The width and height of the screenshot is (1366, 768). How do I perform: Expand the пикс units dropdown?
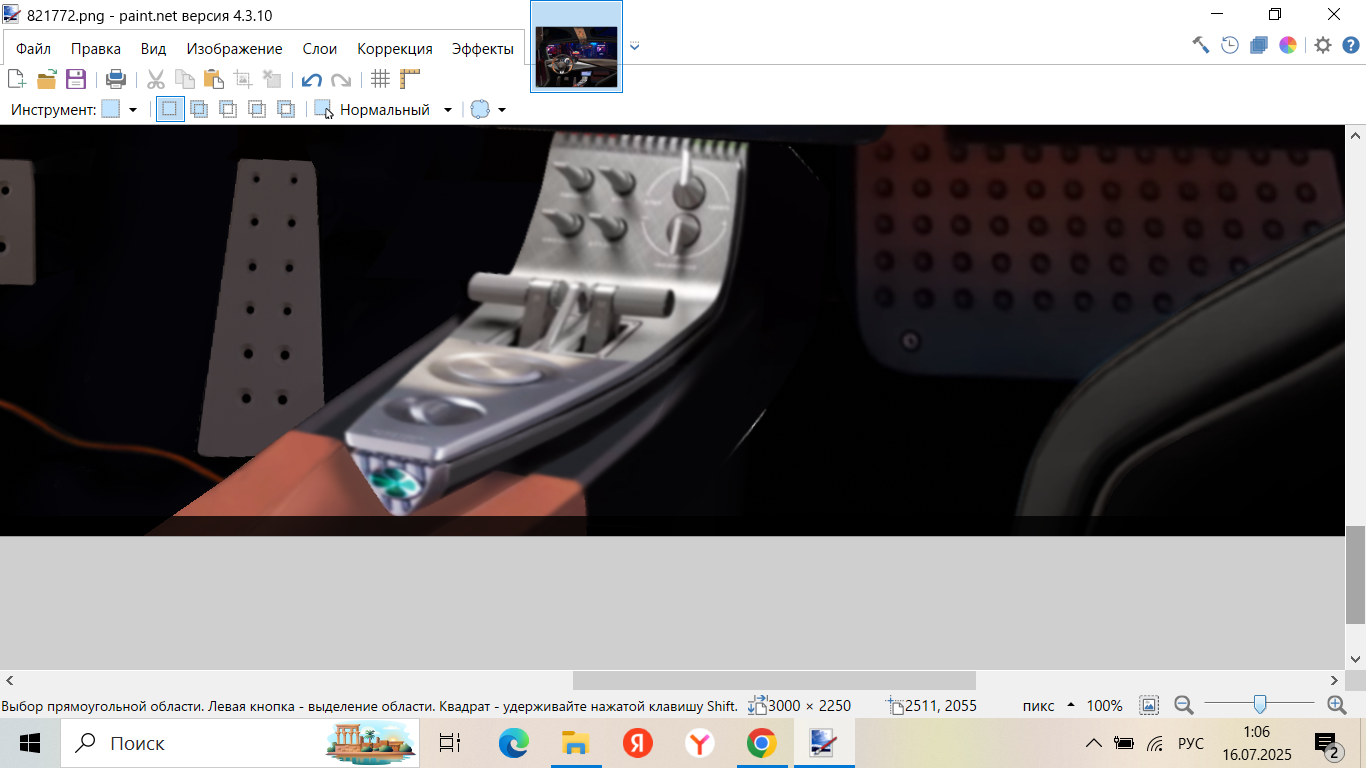pyautogui.click(x=1071, y=706)
